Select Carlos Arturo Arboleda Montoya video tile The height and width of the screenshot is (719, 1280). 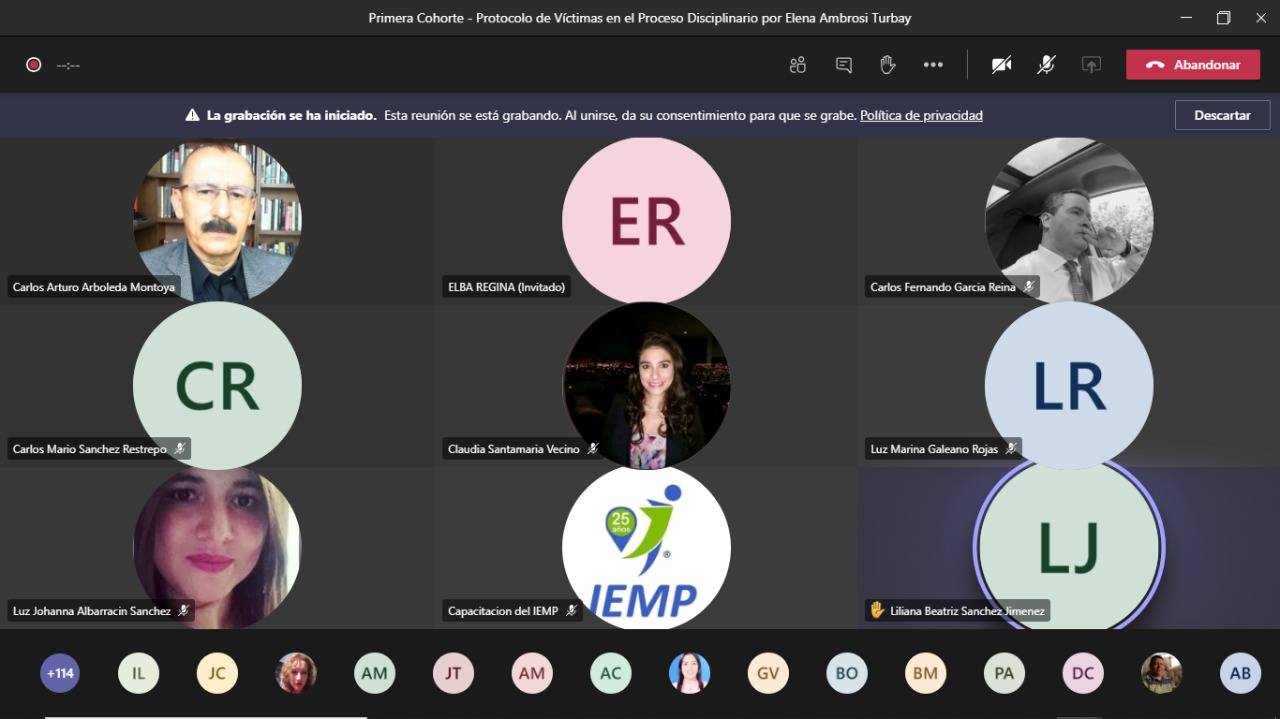(217, 220)
